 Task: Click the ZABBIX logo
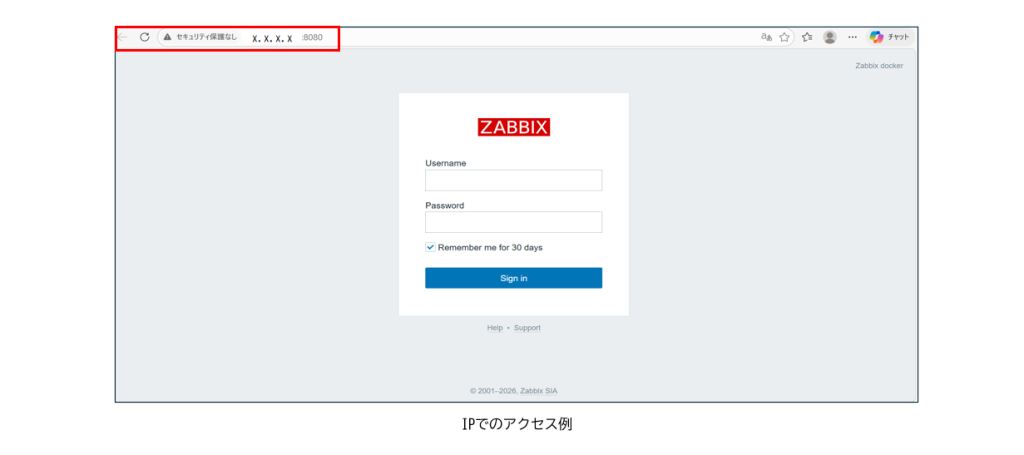[514, 127]
